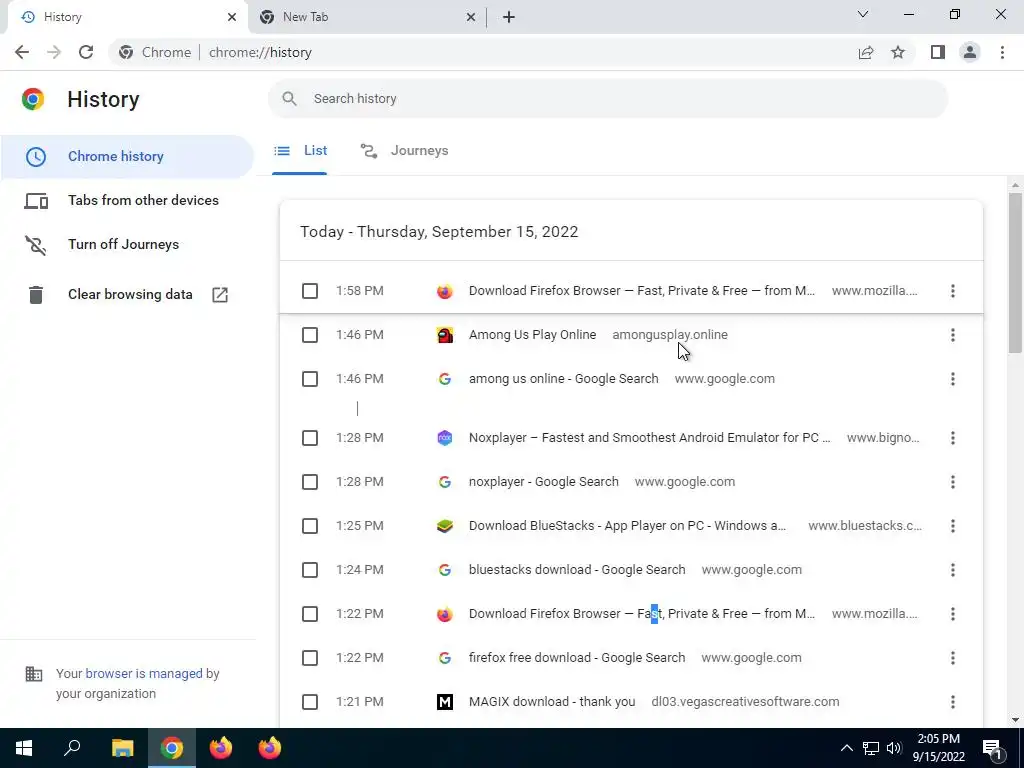The width and height of the screenshot is (1024, 768).
Task: Open Chrome's three-dot main menu
Action: click(1002, 52)
